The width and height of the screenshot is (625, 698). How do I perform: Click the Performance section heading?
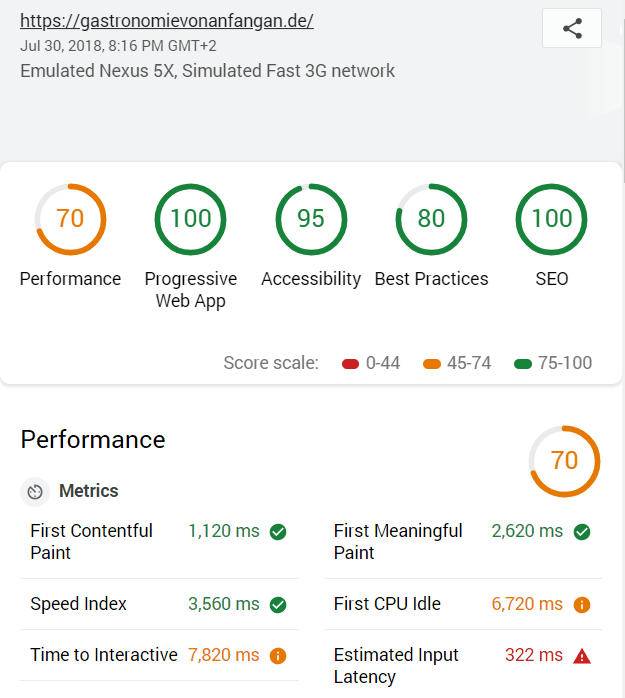(x=93, y=440)
